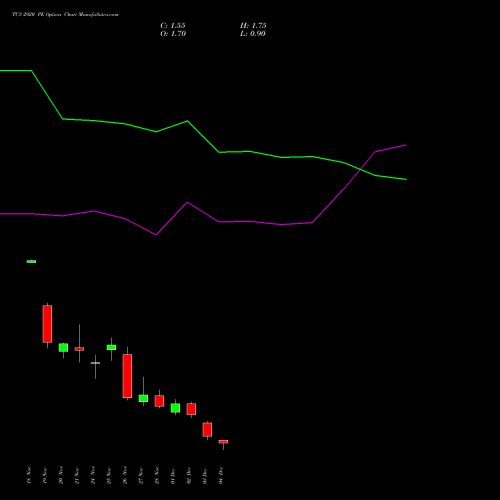This screenshot has width=500, height=500.
Task: Select the 20 Nov date label
Action: click(x=61, y=475)
